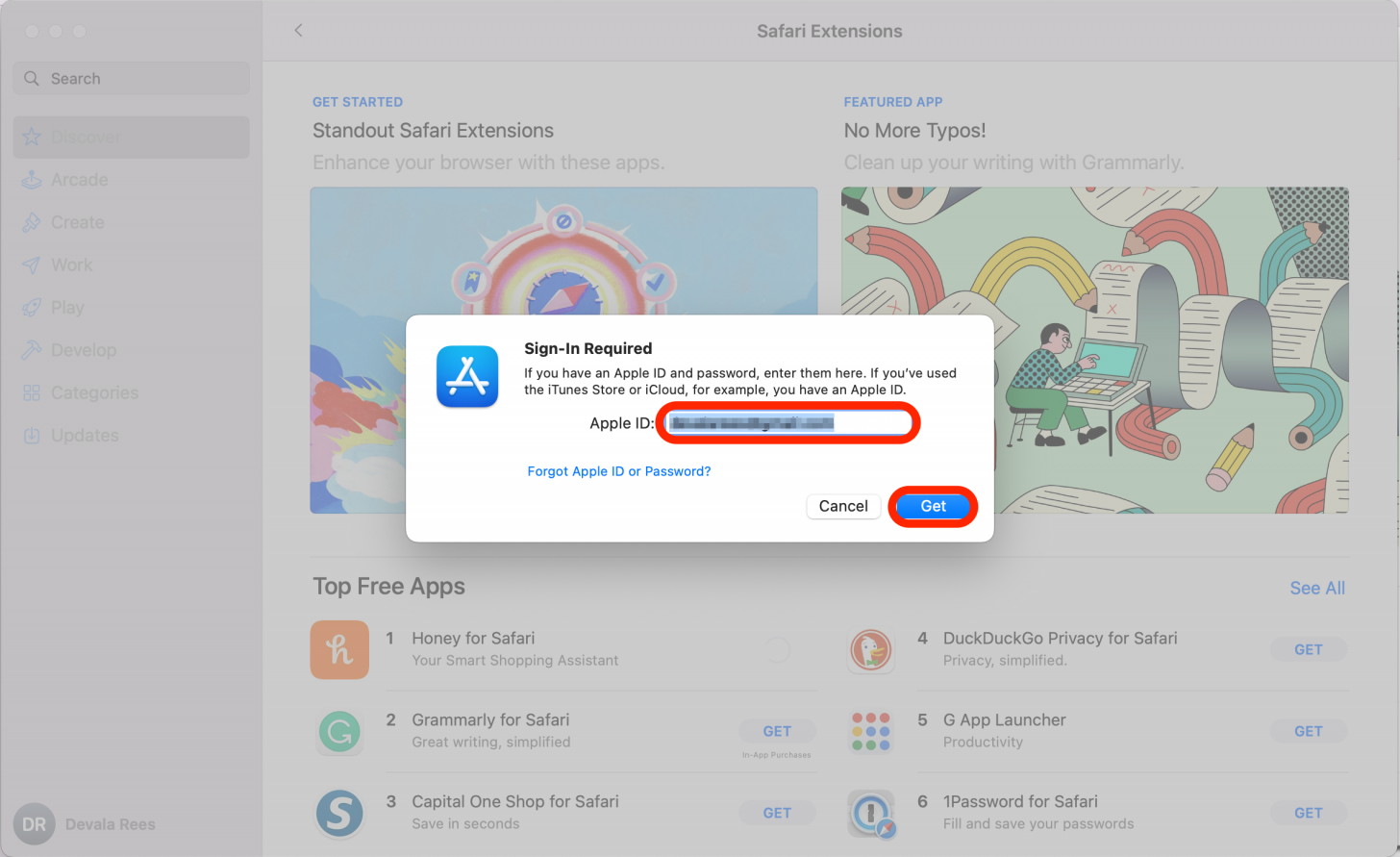Open Grammarly for Safari title
This screenshot has width=1400, height=857.
coord(490,719)
